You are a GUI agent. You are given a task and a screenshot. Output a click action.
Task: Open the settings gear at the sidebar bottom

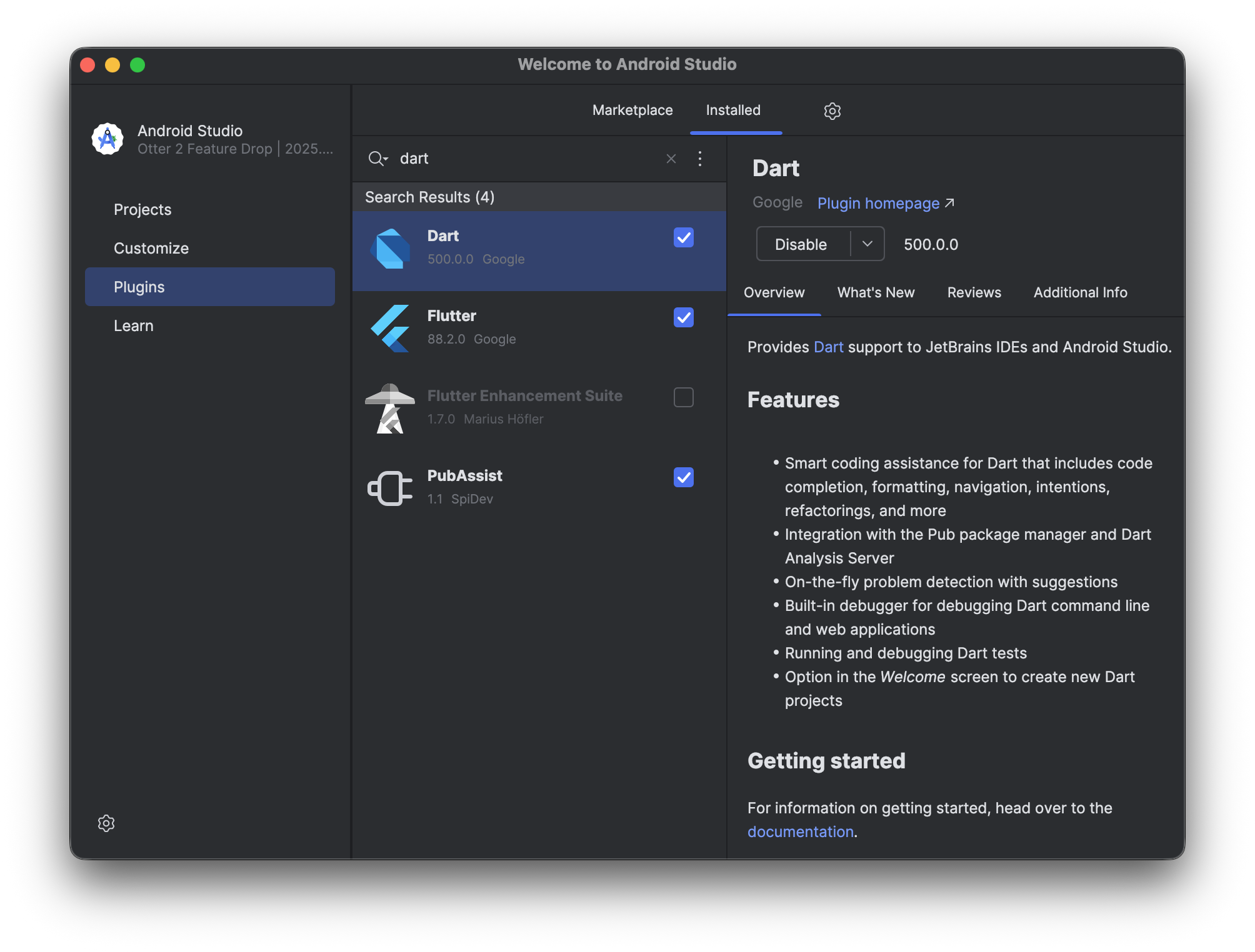coord(106,823)
